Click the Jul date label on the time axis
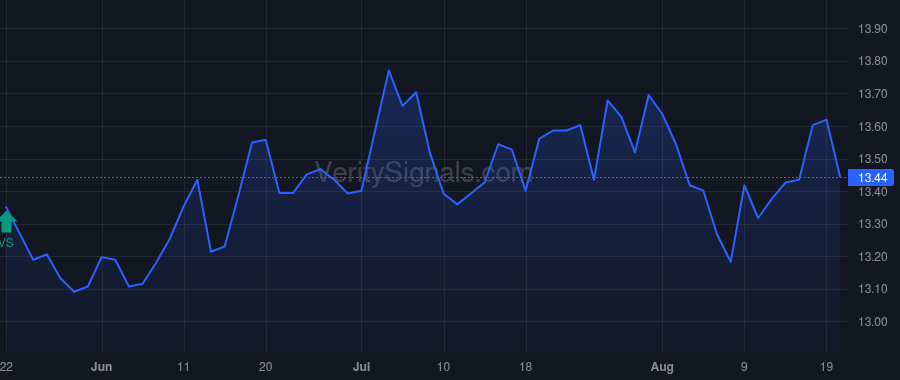The height and width of the screenshot is (380, 900). [x=361, y=367]
